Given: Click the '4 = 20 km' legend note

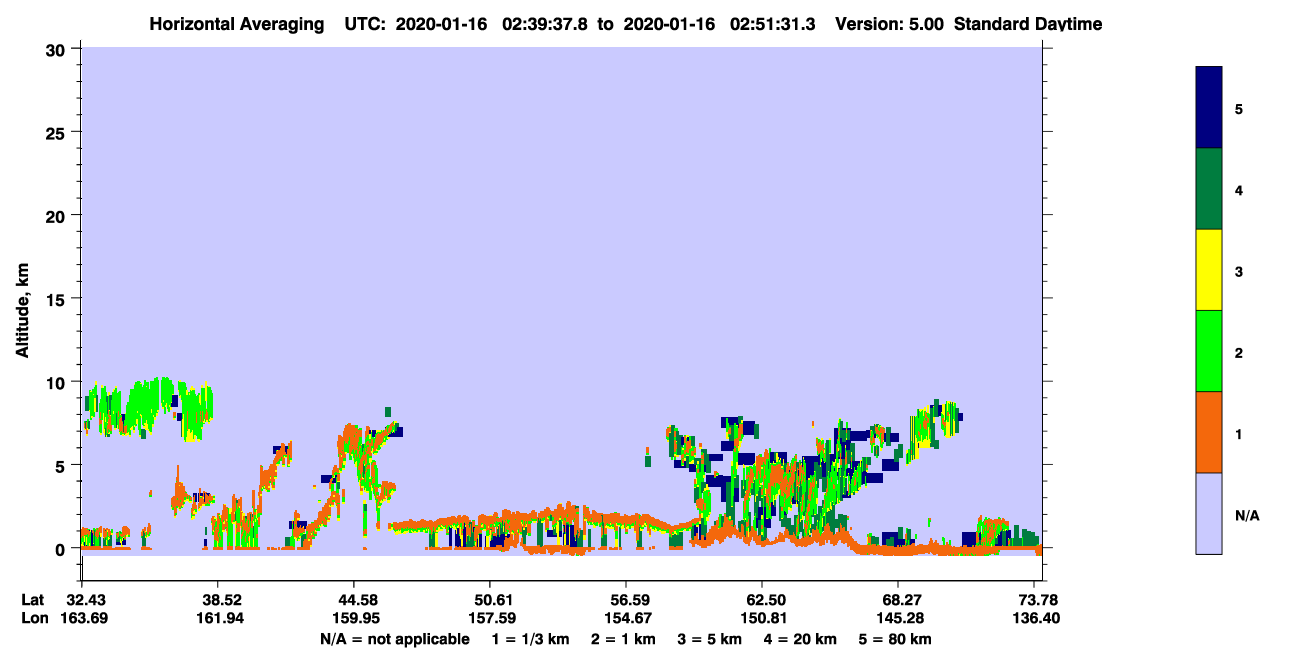Looking at the screenshot, I should tap(799, 639).
